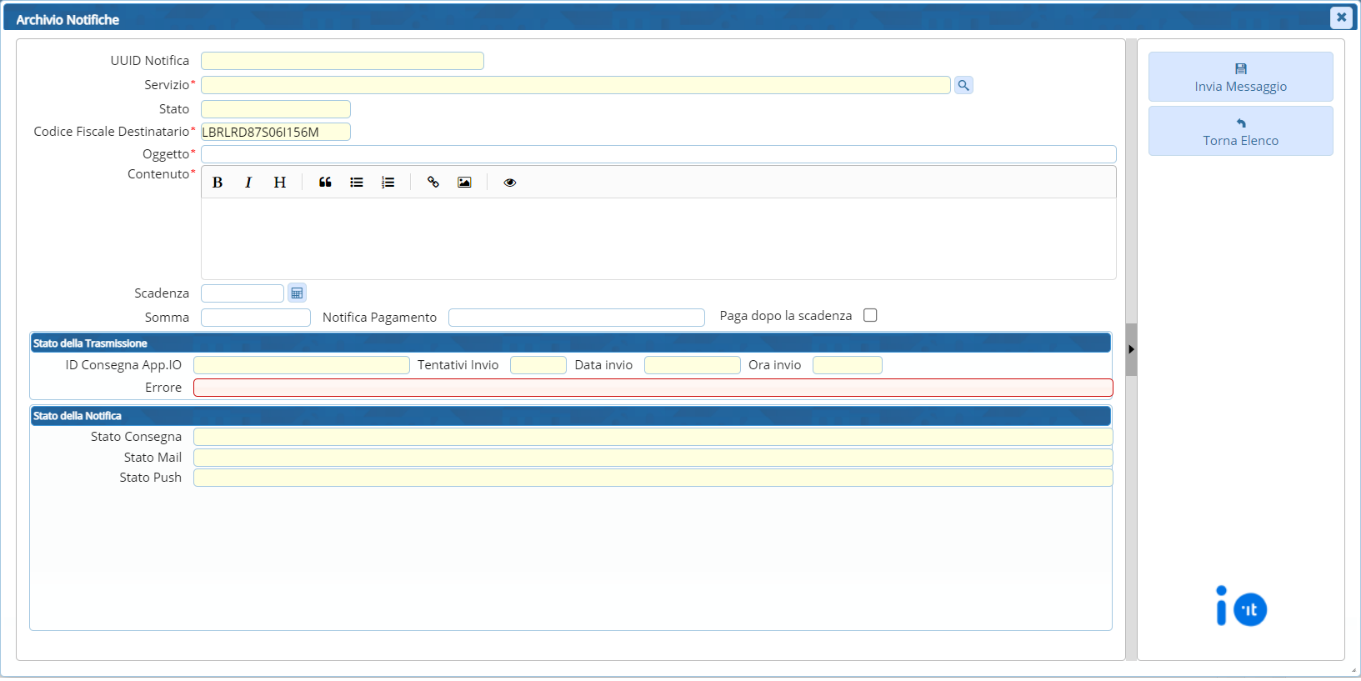Add a numbered list
Screen dimensions: 1361x681
click(388, 182)
